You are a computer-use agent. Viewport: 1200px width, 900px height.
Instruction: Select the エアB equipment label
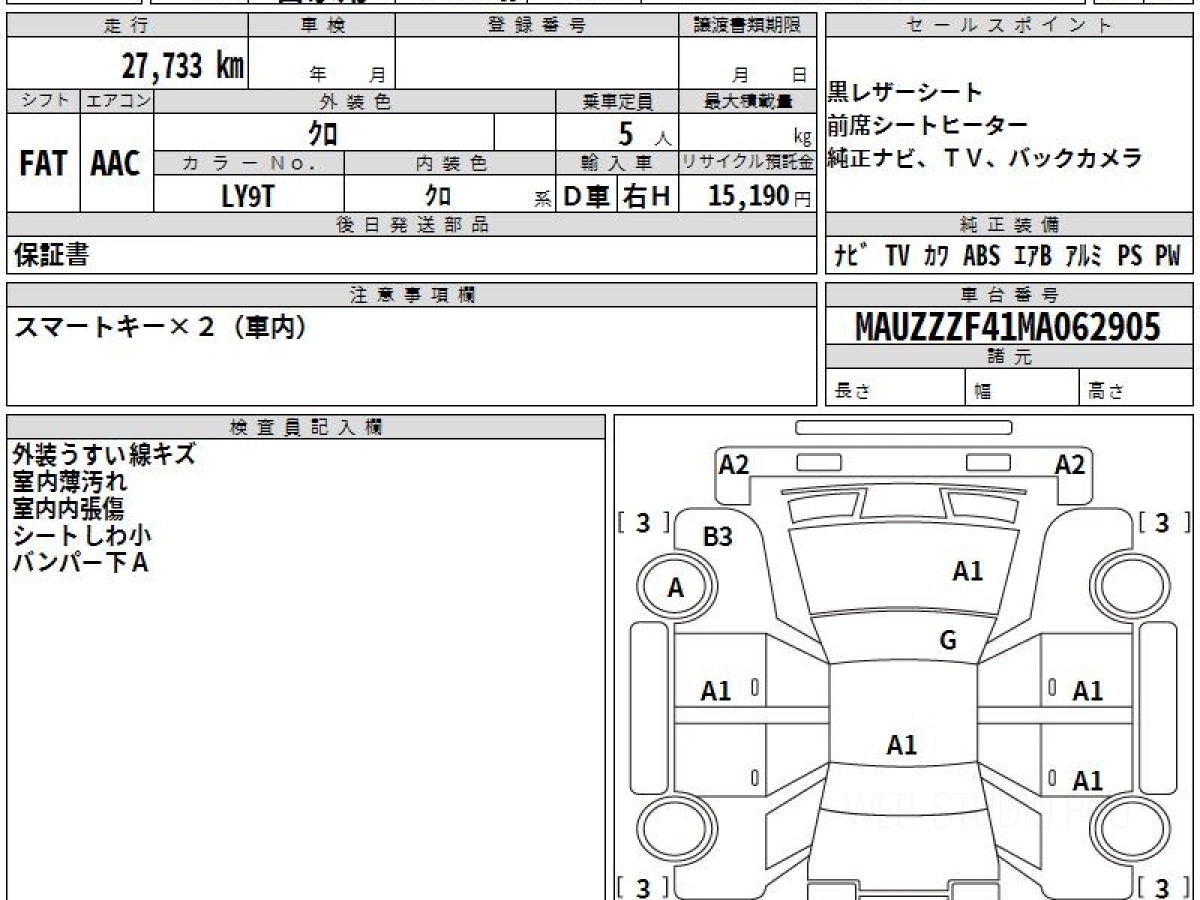tap(1033, 256)
